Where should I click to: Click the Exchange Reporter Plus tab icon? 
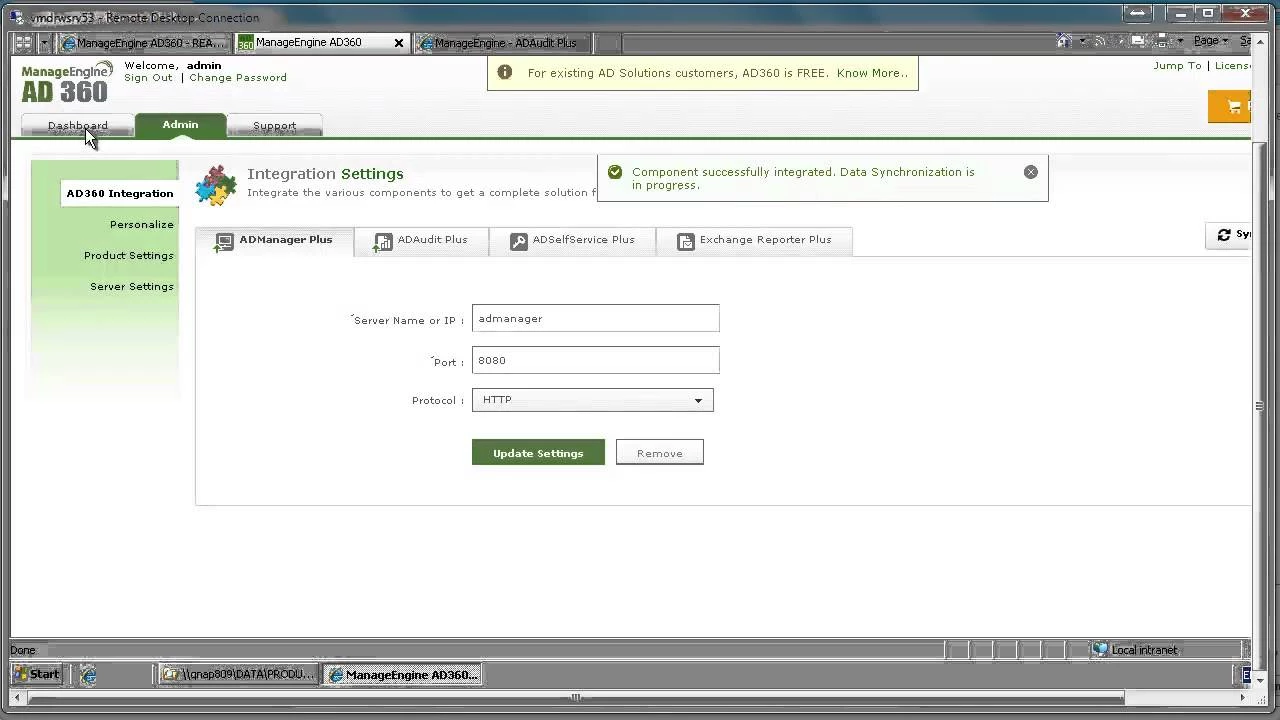(685, 242)
